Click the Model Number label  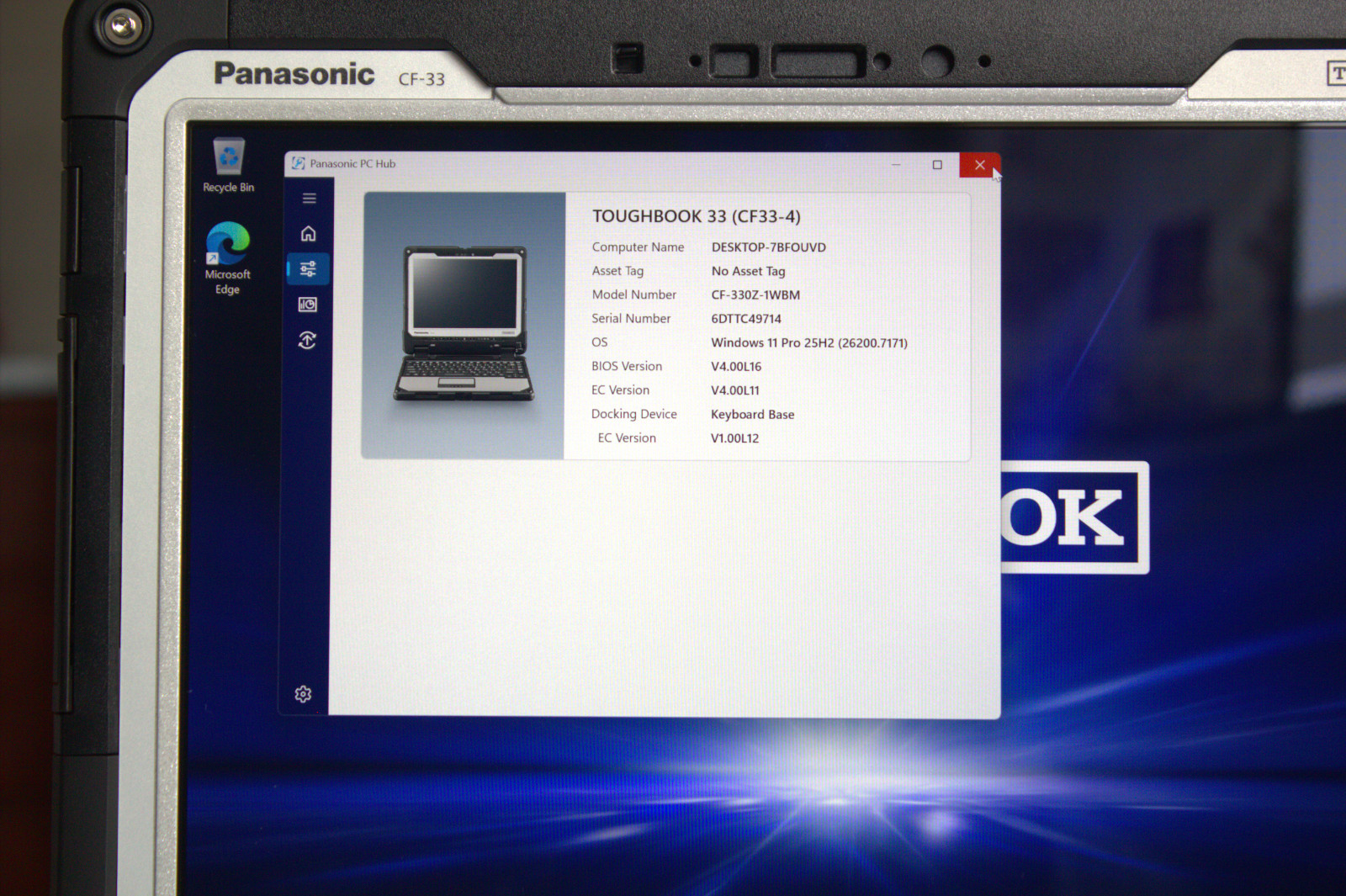click(x=633, y=294)
